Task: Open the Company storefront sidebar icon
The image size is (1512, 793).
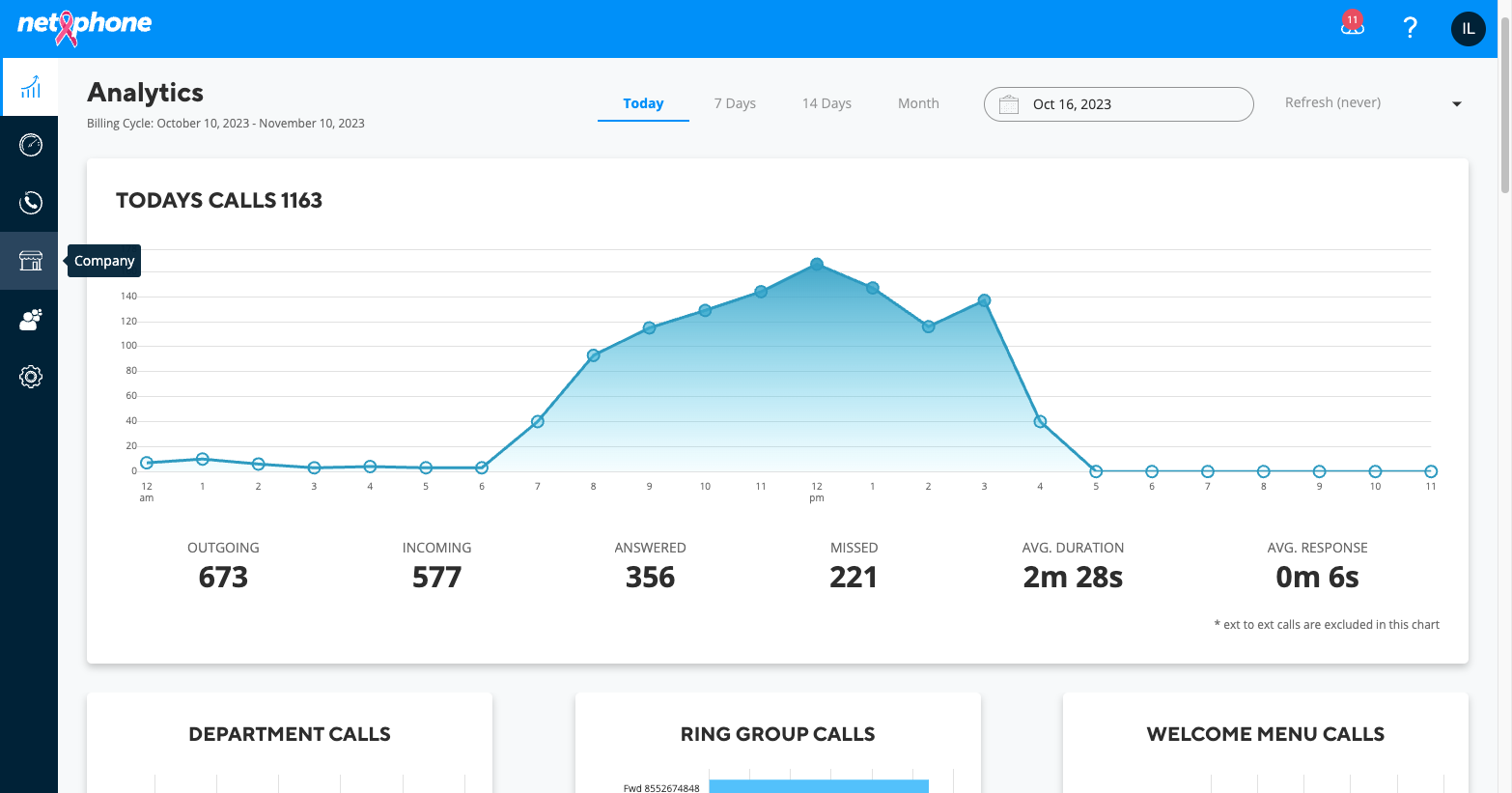Action: click(x=30, y=261)
